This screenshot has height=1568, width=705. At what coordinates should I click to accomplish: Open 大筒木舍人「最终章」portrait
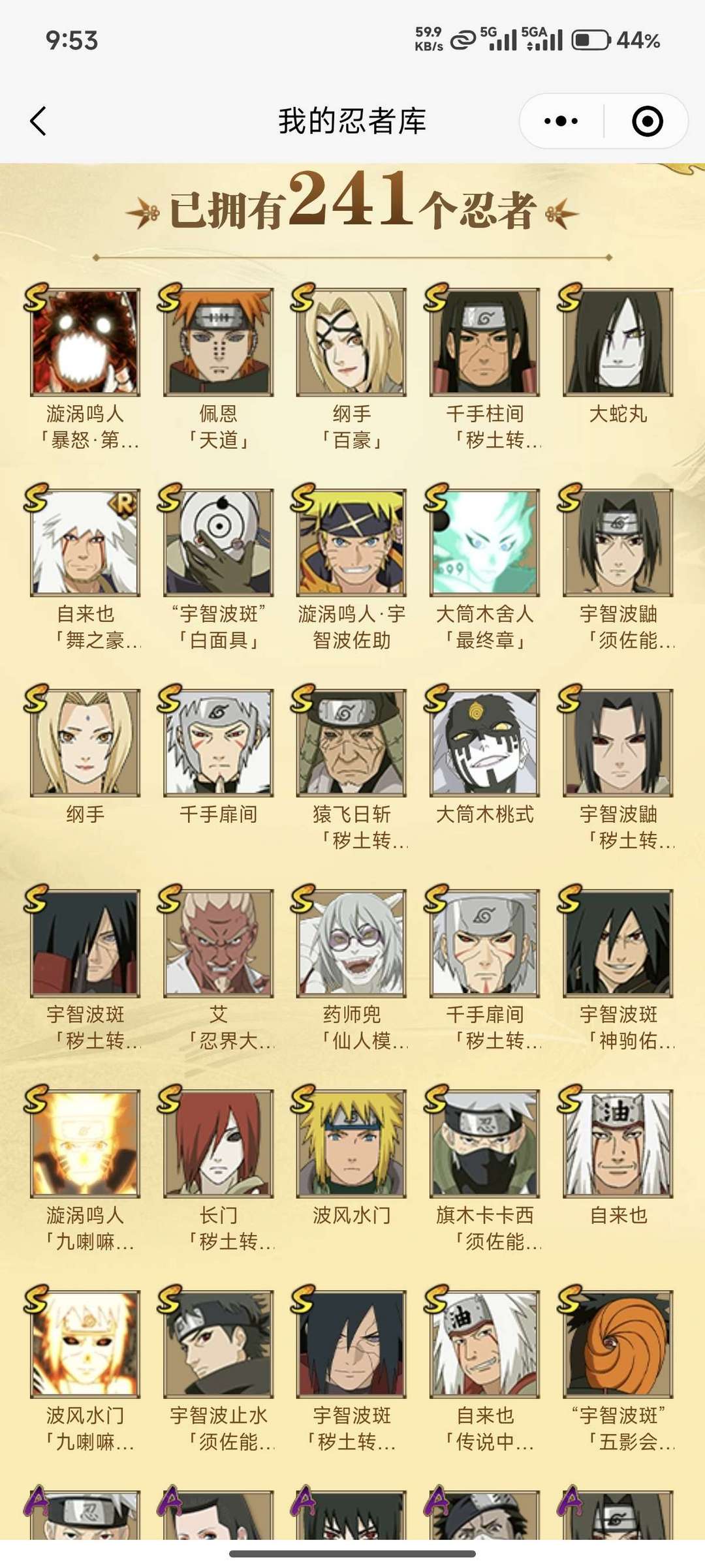[x=484, y=542]
